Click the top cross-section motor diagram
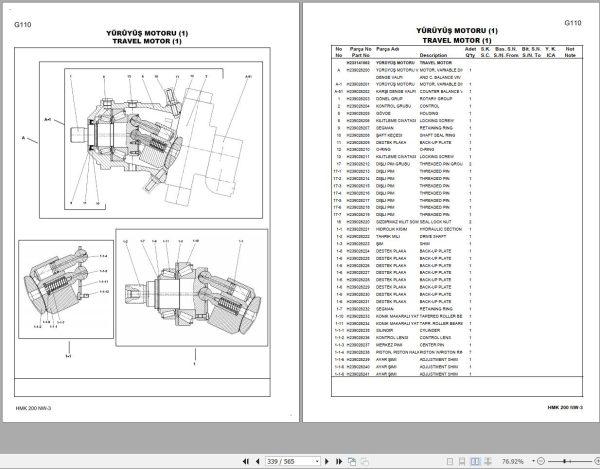 [x=151, y=140]
